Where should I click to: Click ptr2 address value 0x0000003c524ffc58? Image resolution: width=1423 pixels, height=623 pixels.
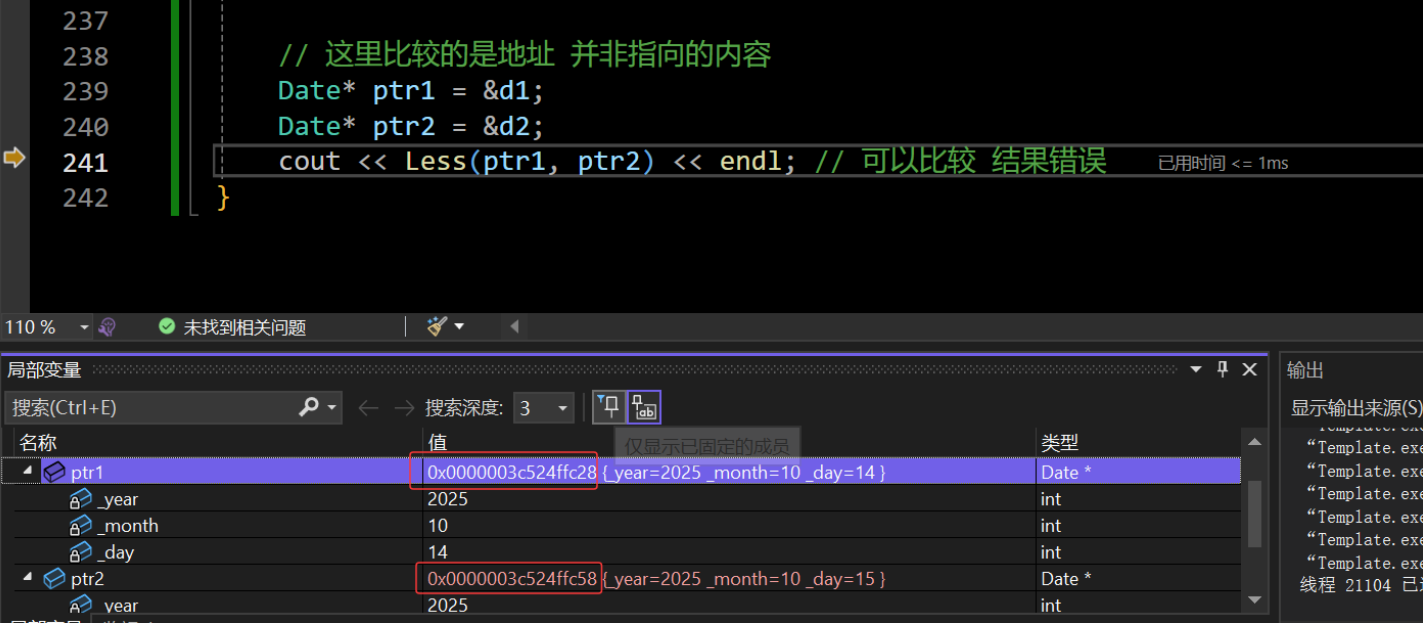coord(512,579)
